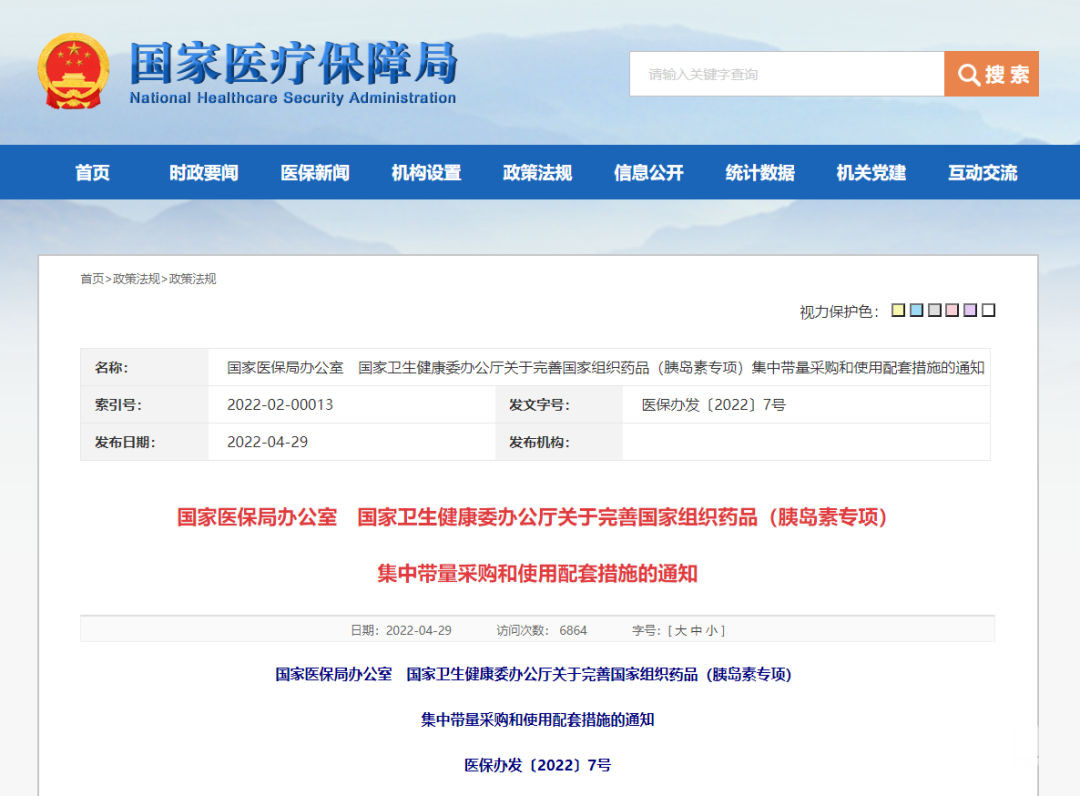Click the 视力保护色 label
This screenshot has height=796, width=1080.
click(839, 312)
